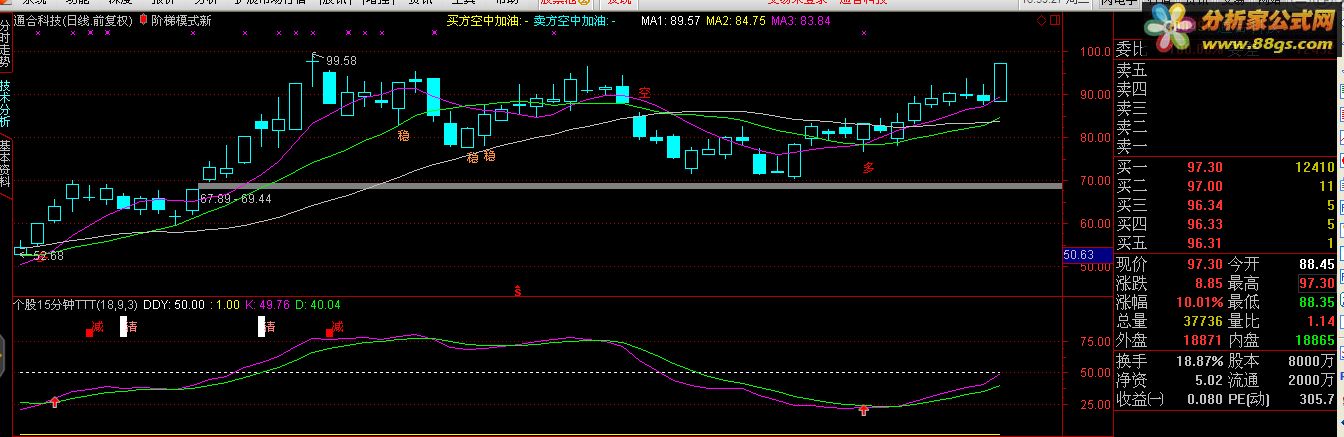Select the 买五 bid price 96.31
The height and width of the screenshot is (437, 1344).
1204,243
